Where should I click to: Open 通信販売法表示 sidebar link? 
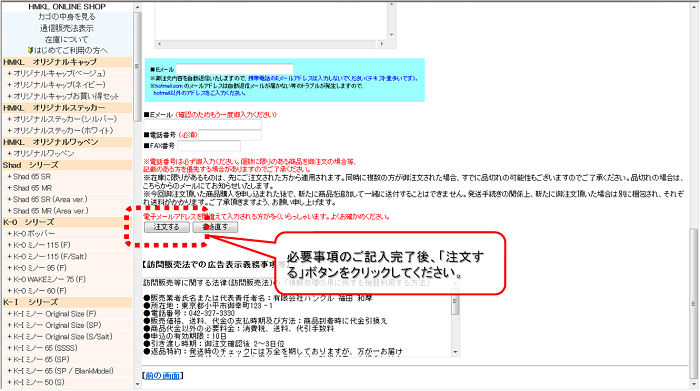pos(67,28)
